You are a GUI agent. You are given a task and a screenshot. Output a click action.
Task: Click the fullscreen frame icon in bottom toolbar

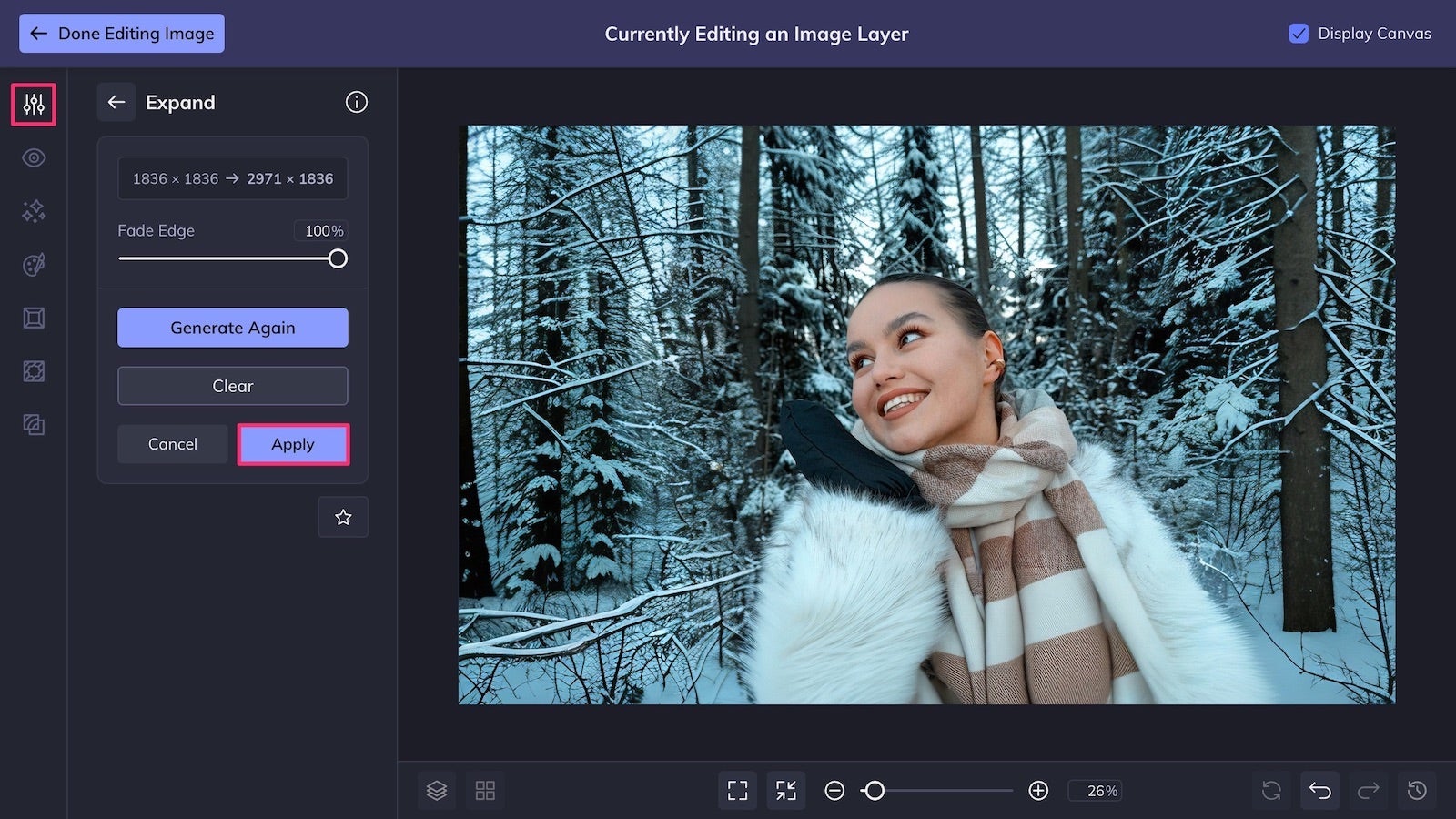click(x=737, y=790)
